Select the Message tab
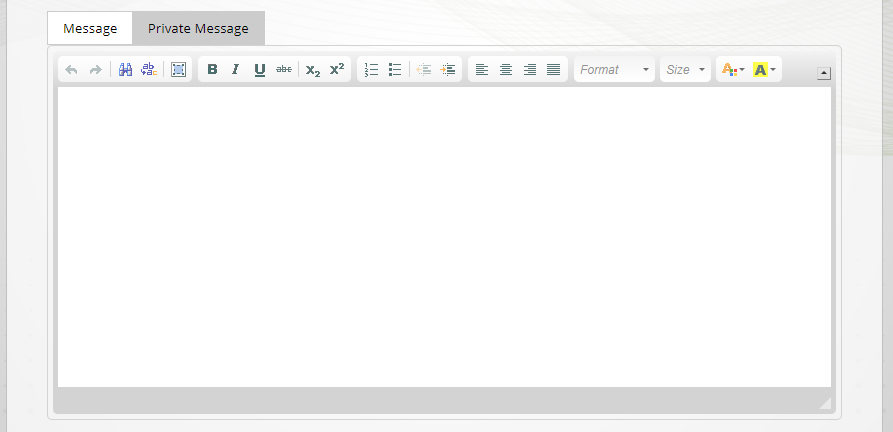Screen dimensions: 893x432 point(90,28)
